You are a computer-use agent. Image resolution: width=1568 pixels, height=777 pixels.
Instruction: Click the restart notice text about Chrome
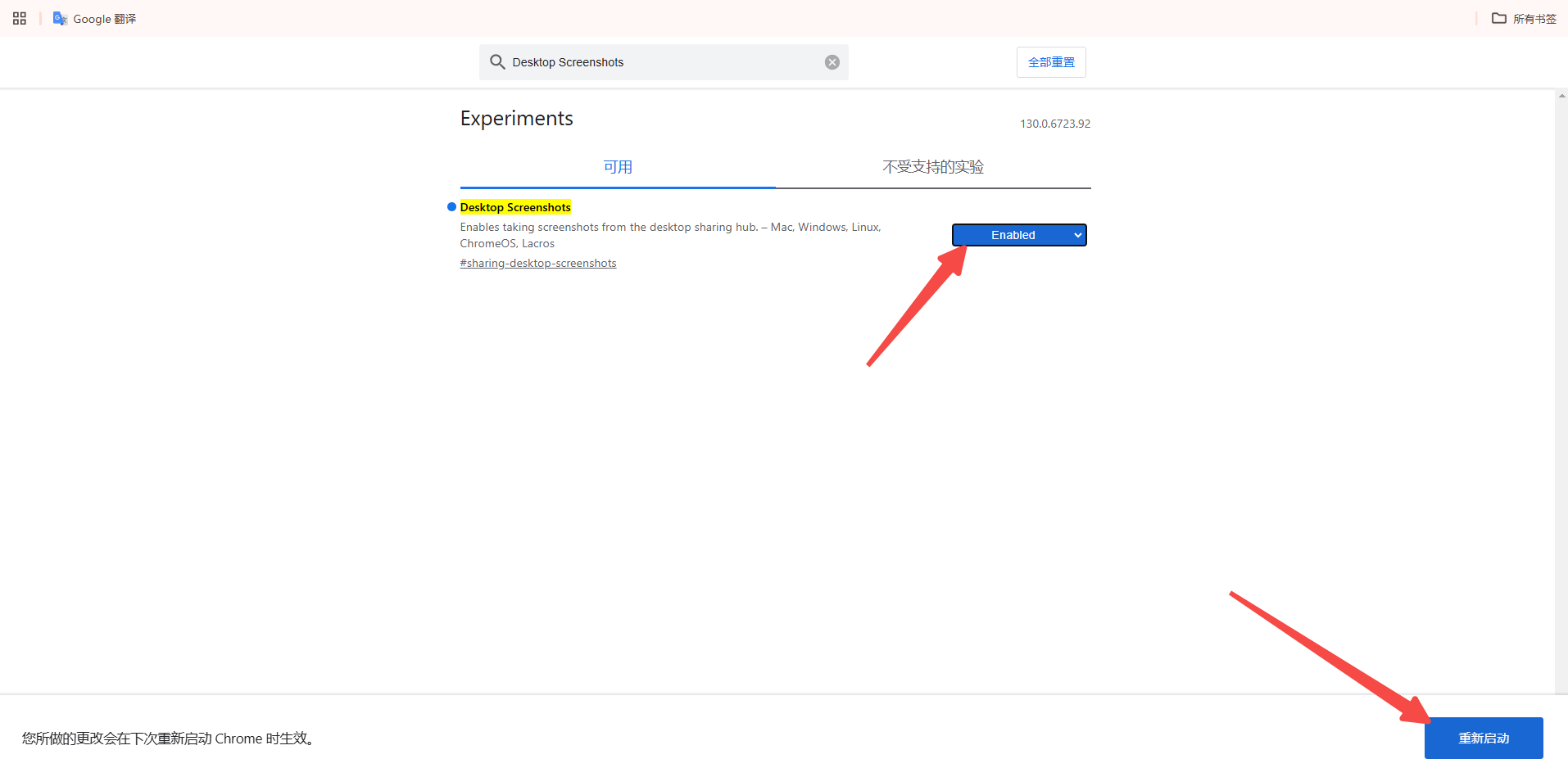[168, 739]
